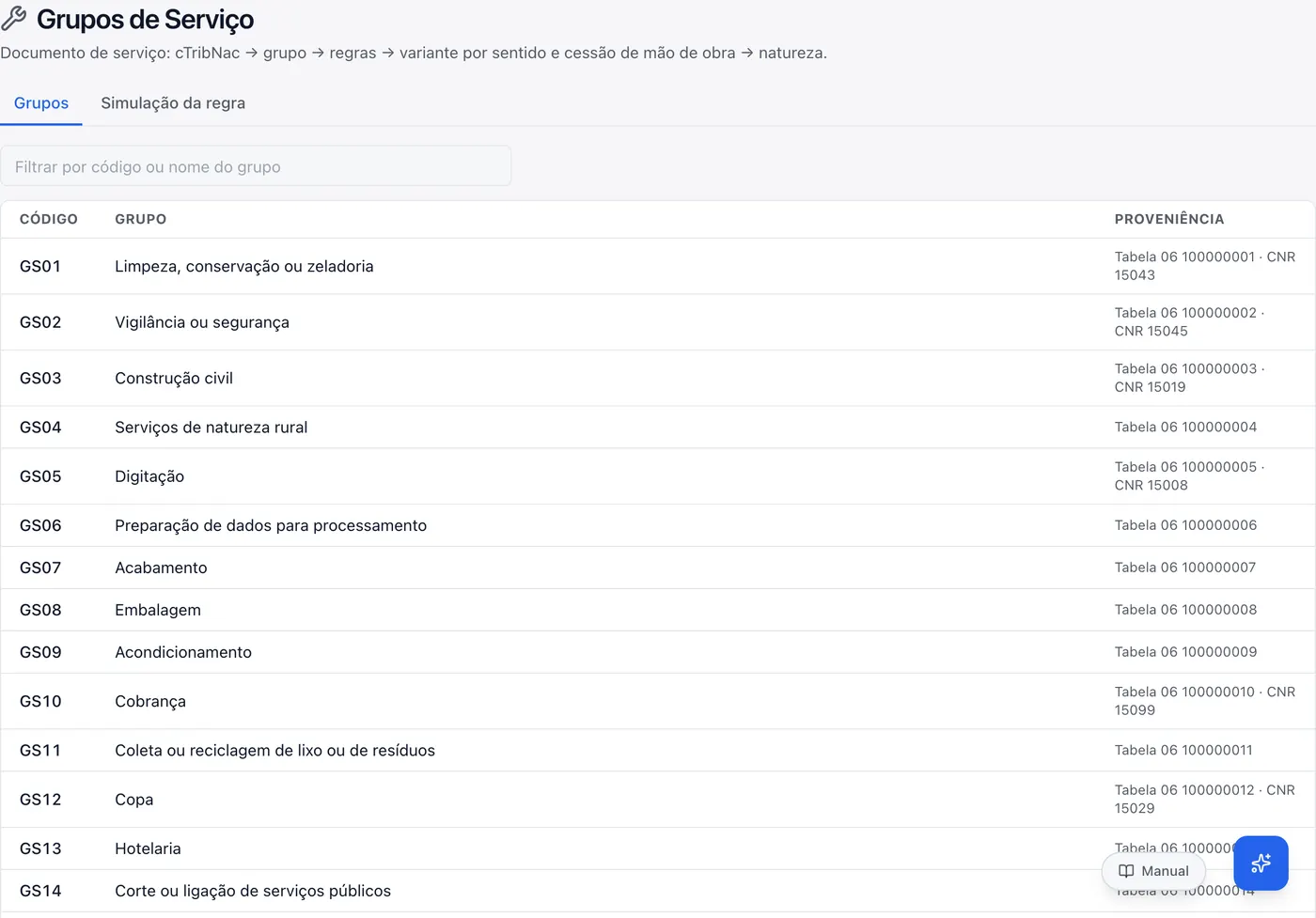Screen dimensions: 1316x918
Task: Select the Corte ou ligação de serviços públicos group
Action: pos(253,891)
